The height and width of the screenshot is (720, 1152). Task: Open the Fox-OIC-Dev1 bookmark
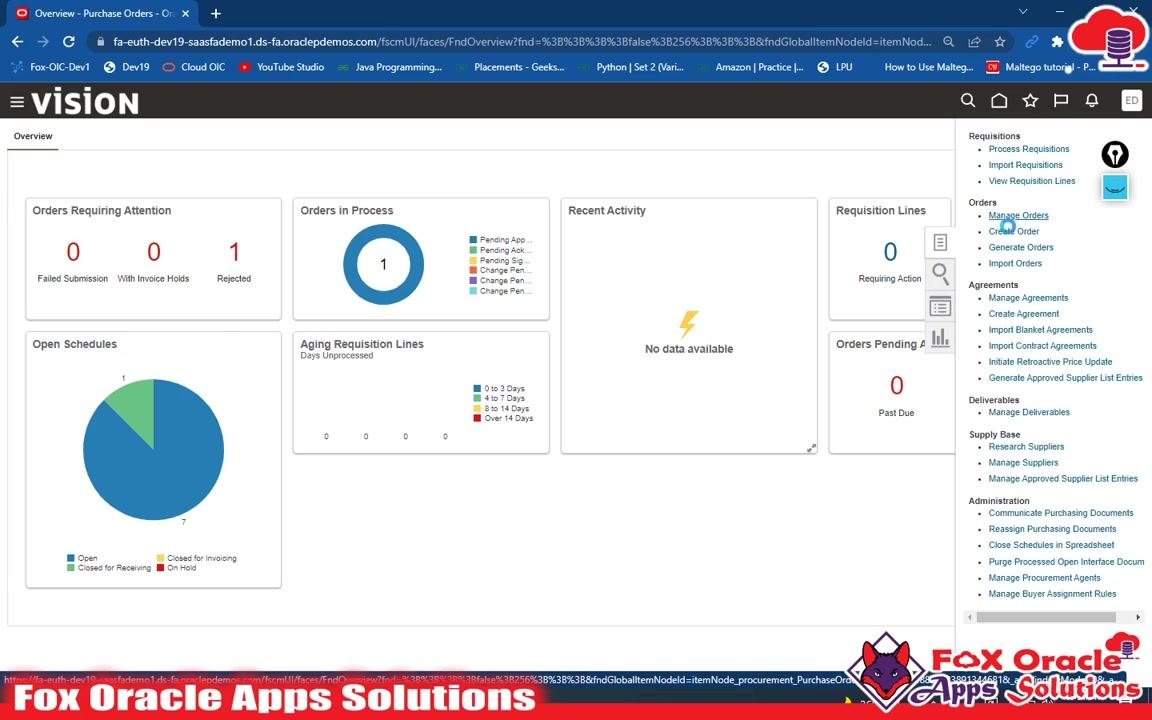point(51,67)
